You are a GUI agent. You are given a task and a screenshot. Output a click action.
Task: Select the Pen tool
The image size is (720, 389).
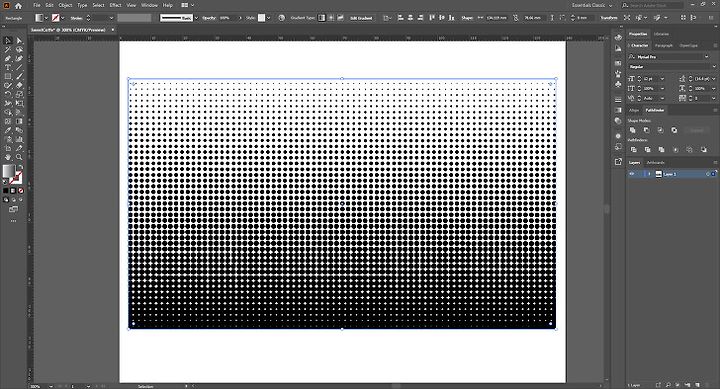point(8,59)
